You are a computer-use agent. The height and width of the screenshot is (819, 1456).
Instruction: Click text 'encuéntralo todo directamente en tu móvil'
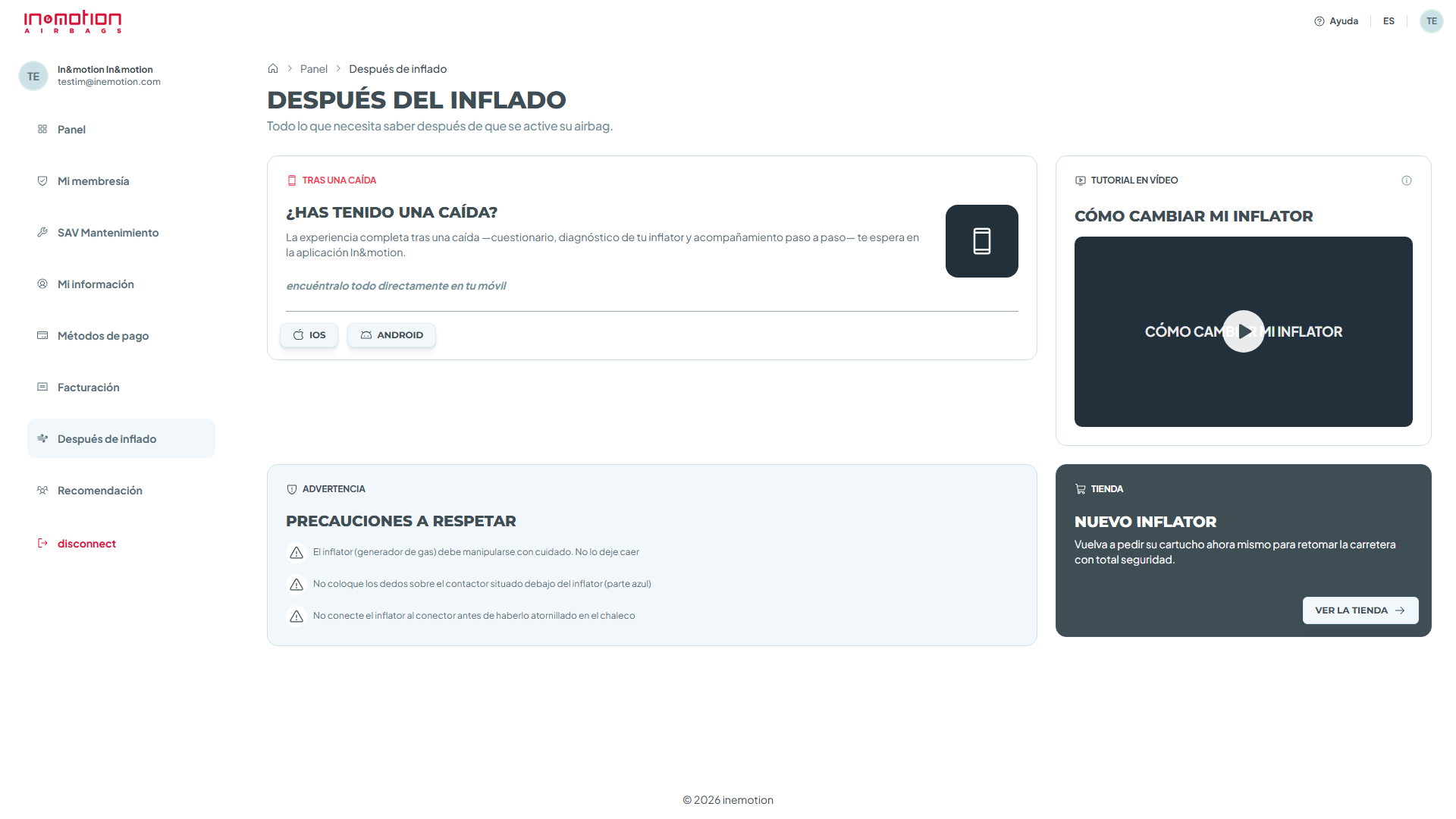pyautogui.click(x=396, y=286)
